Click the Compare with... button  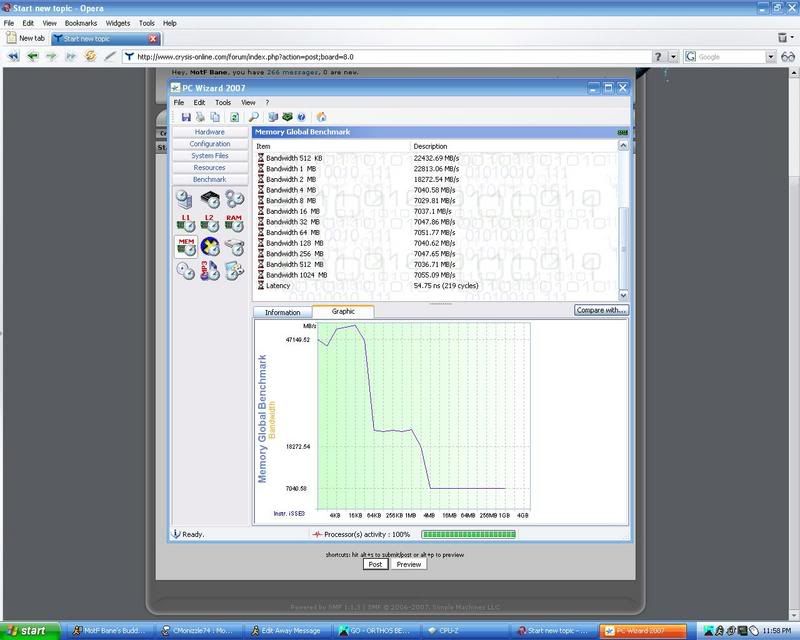pyautogui.click(x=601, y=310)
